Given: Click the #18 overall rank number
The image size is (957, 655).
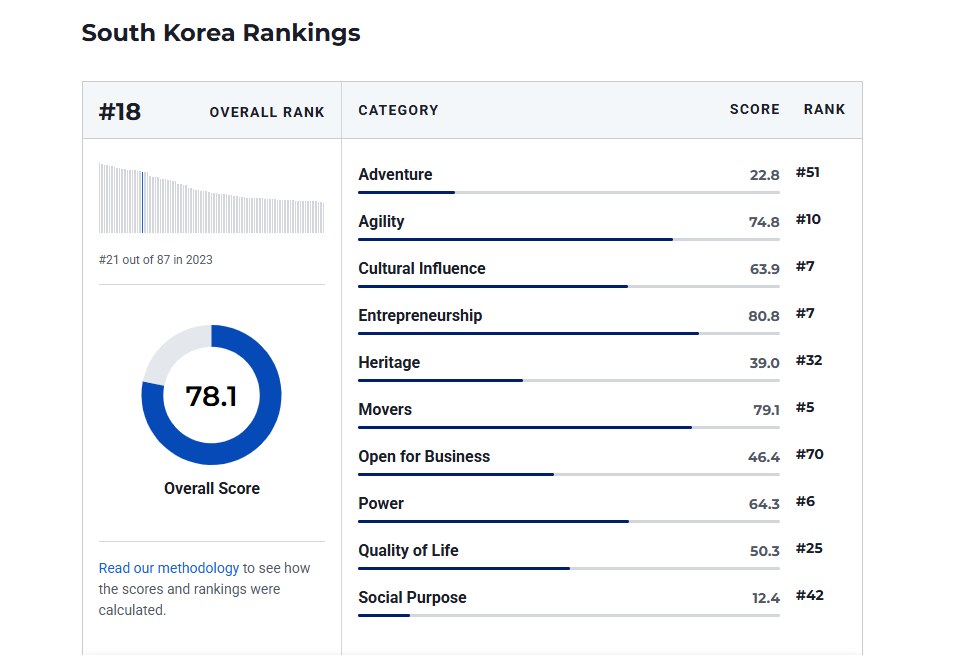Looking at the screenshot, I should pyautogui.click(x=120, y=111).
